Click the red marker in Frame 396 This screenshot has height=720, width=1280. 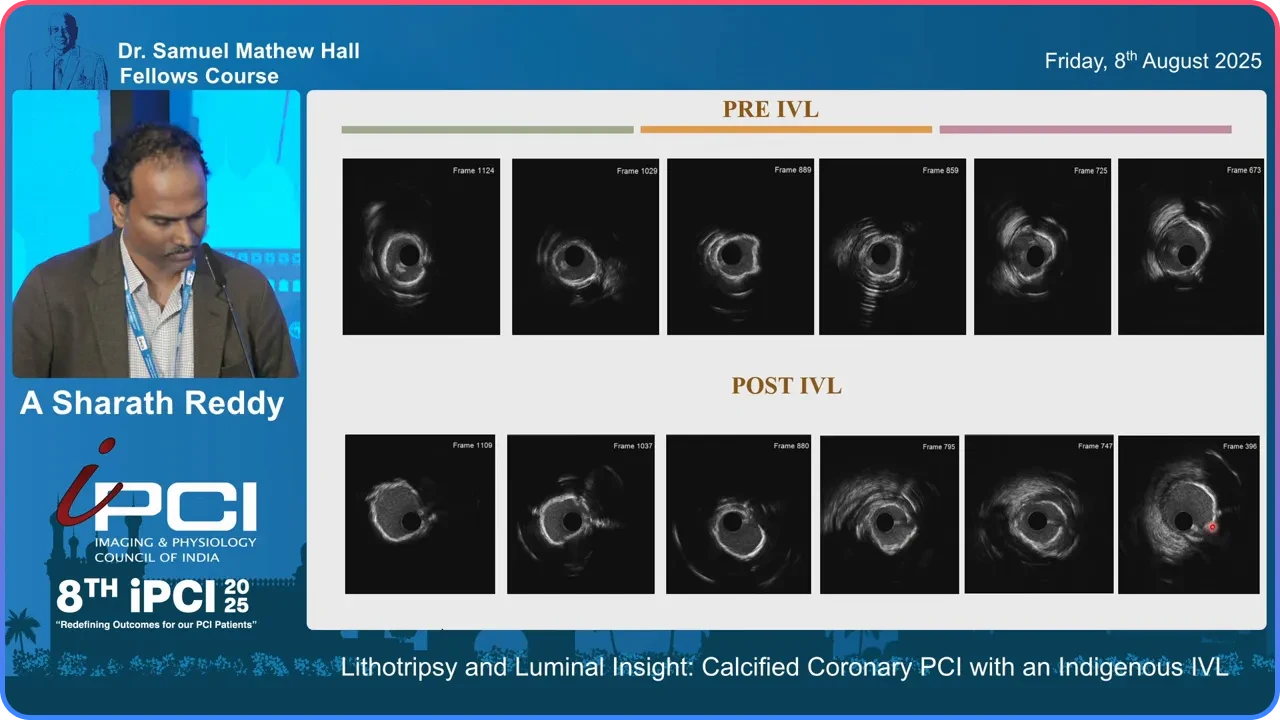[1212, 526]
